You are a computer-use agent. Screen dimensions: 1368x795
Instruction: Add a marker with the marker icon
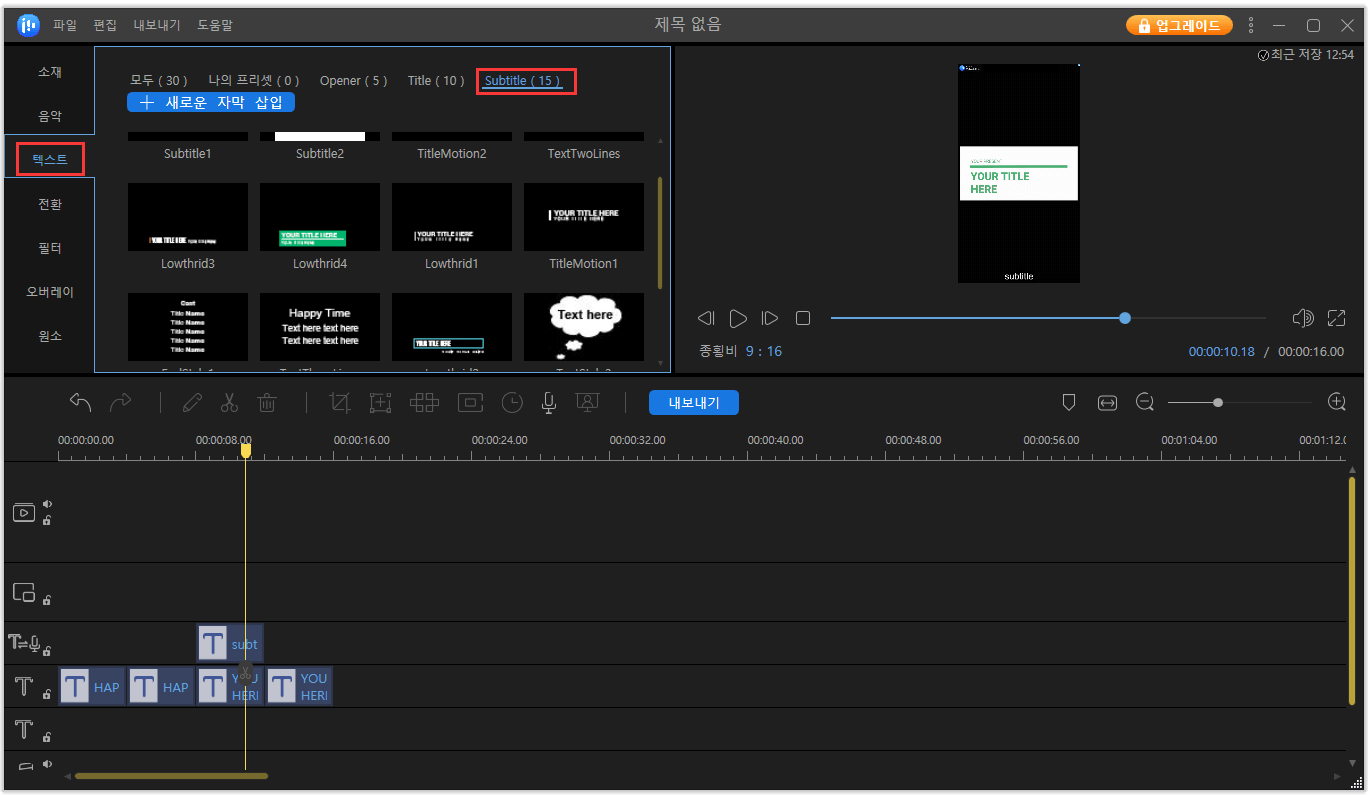tap(1068, 402)
